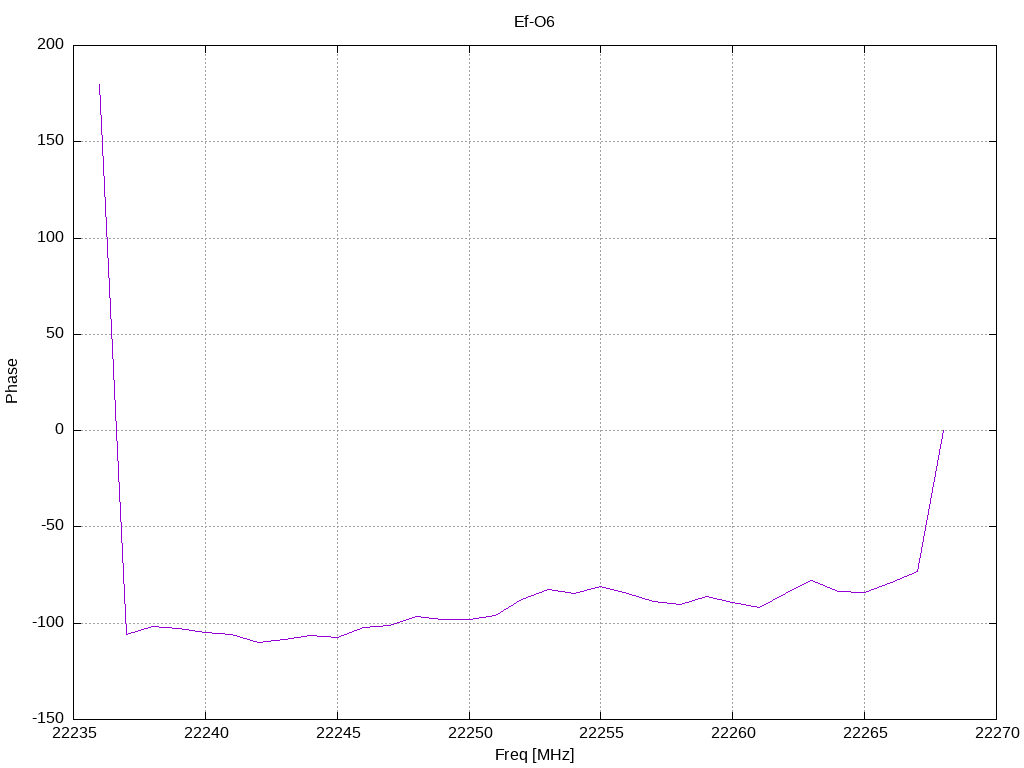Click the plot title Ef-O6
This screenshot has width=1024, height=768.
click(x=534, y=22)
